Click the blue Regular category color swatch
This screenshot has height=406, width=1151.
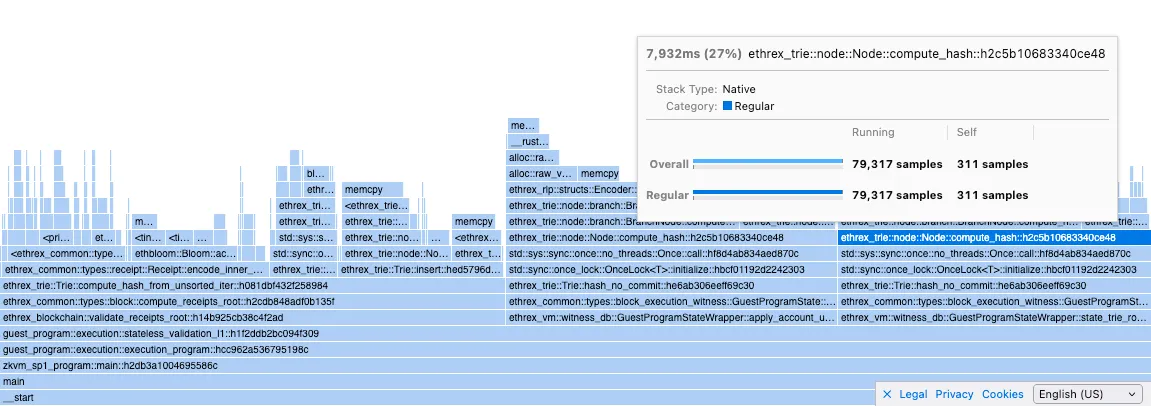click(727, 106)
